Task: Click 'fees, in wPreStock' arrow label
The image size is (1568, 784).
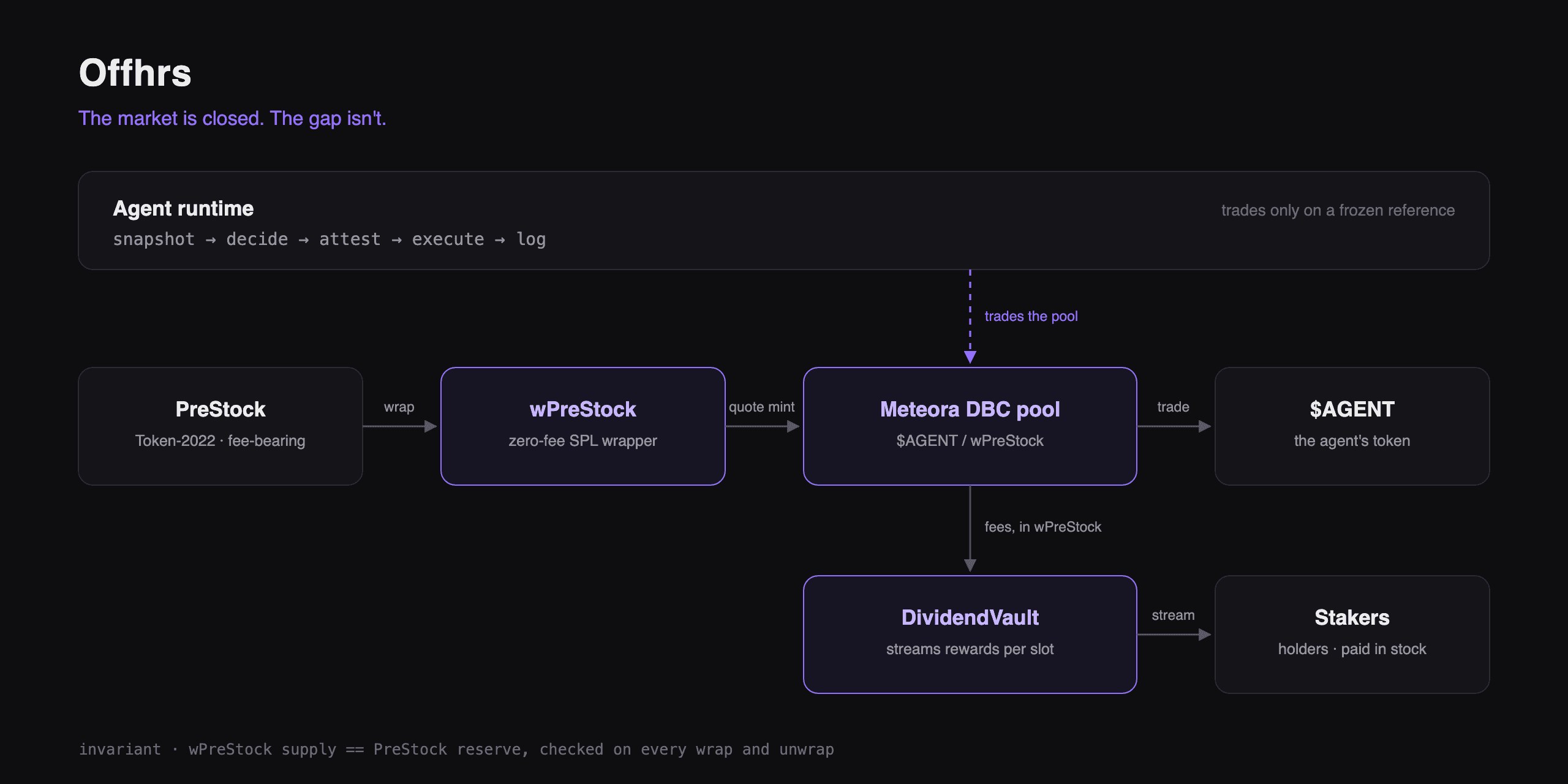Action: pos(1043,527)
